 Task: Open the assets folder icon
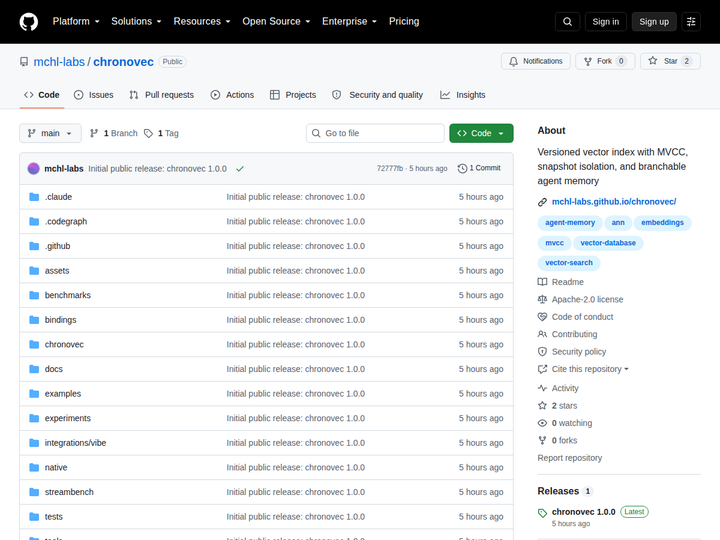[x=34, y=270]
